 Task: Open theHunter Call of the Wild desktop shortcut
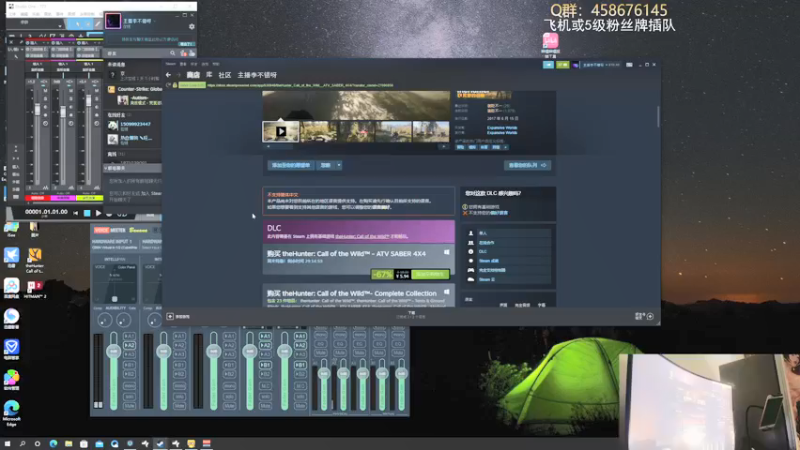click(x=34, y=259)
